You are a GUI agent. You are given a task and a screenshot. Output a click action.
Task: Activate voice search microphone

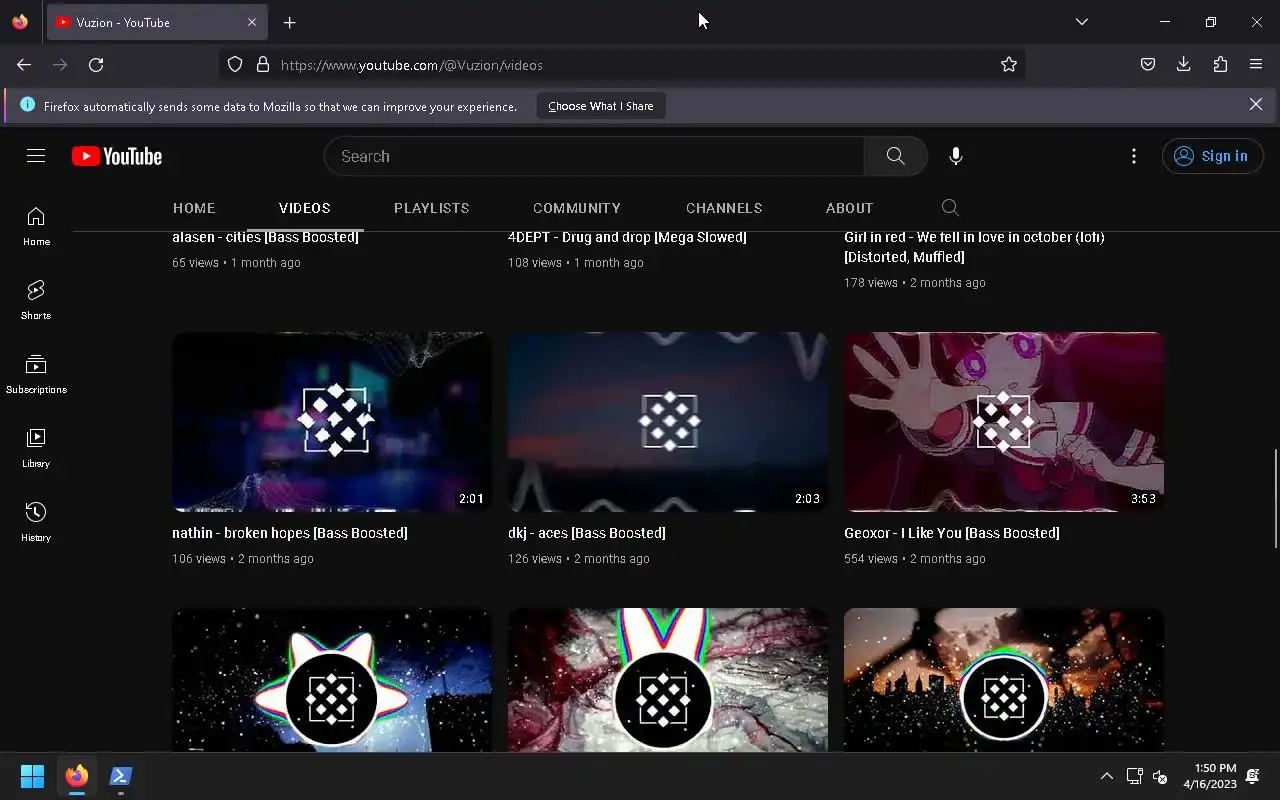[x=956, y=156]
